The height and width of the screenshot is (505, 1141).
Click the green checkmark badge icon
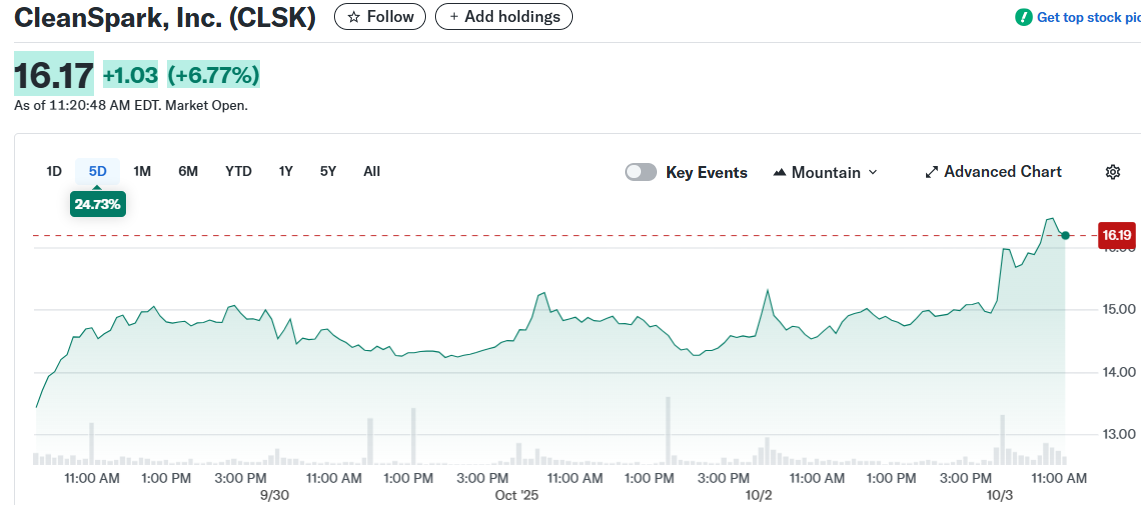[x=1023, y=17]
